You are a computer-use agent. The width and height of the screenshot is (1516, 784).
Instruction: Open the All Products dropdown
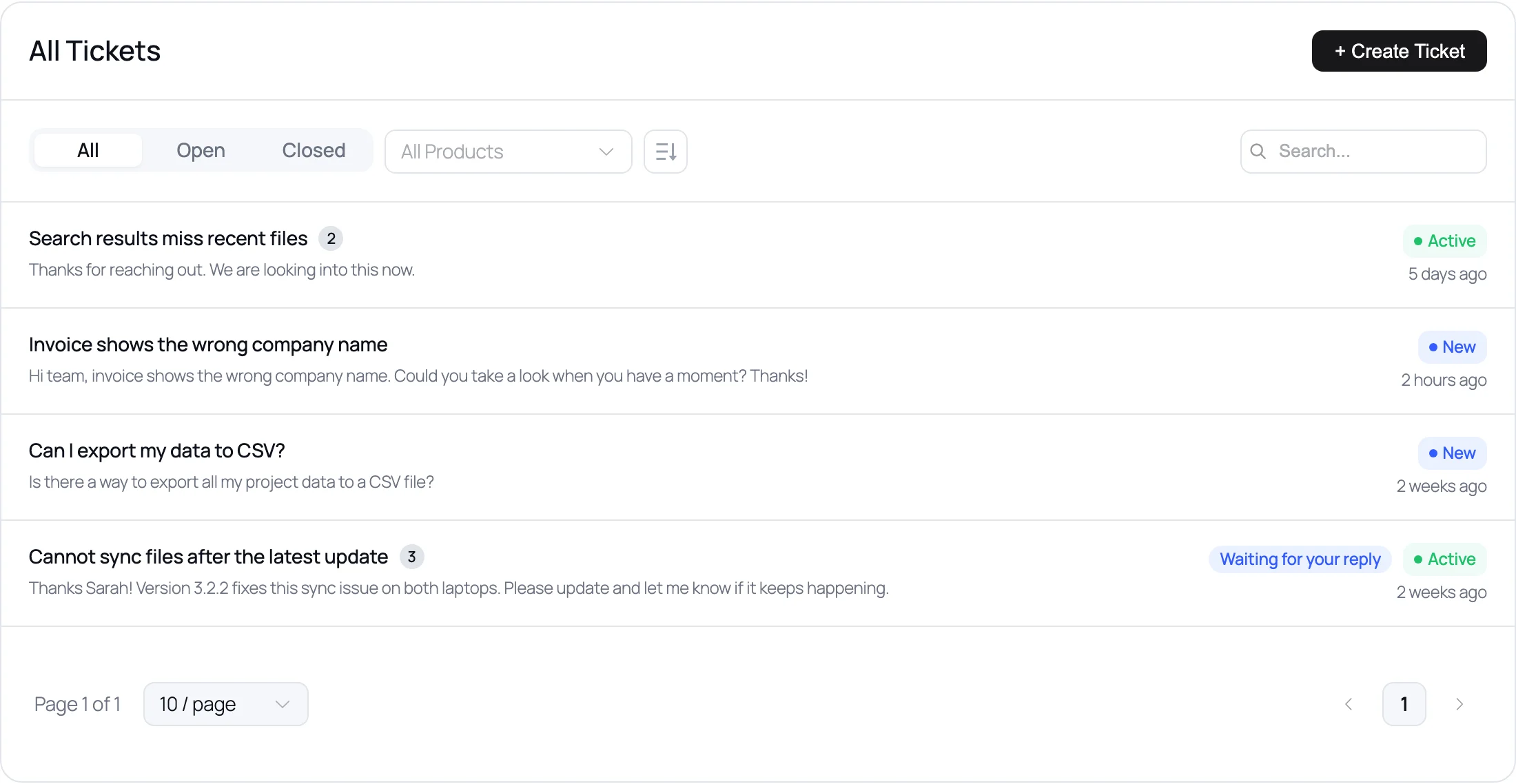[x=509, y=152]
